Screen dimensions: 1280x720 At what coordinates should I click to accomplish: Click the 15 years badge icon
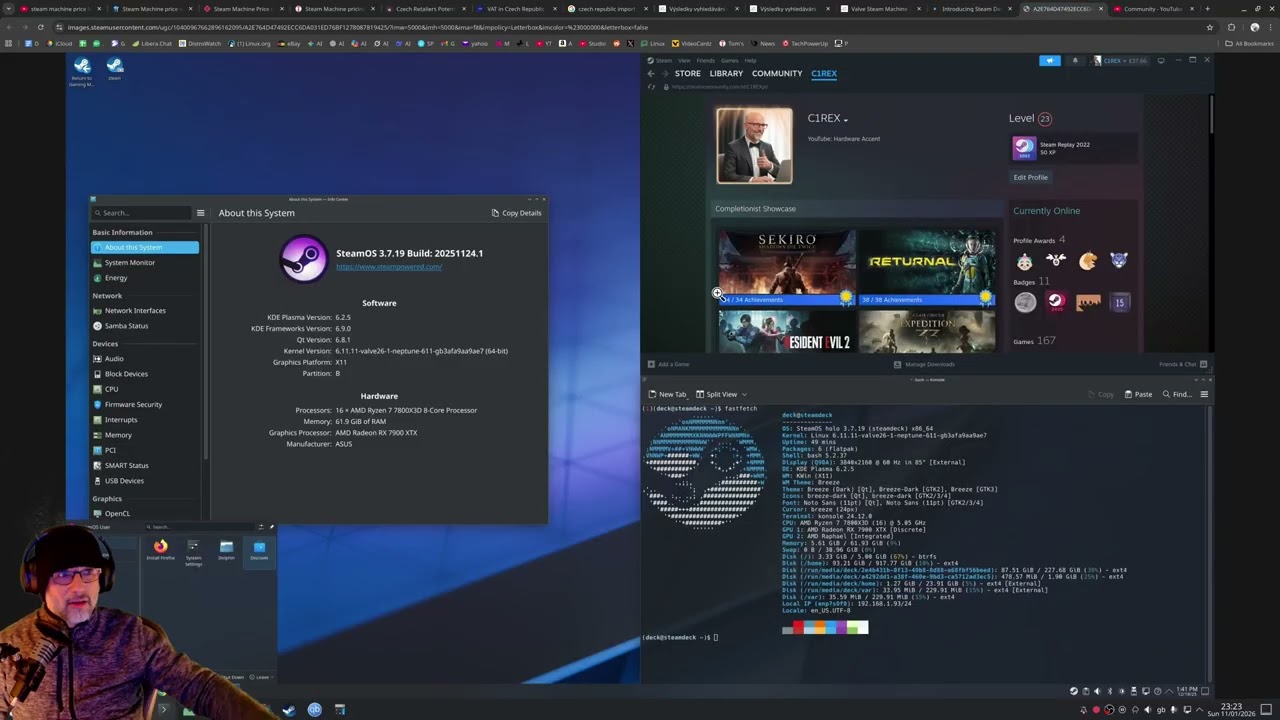coord(1120,302)
